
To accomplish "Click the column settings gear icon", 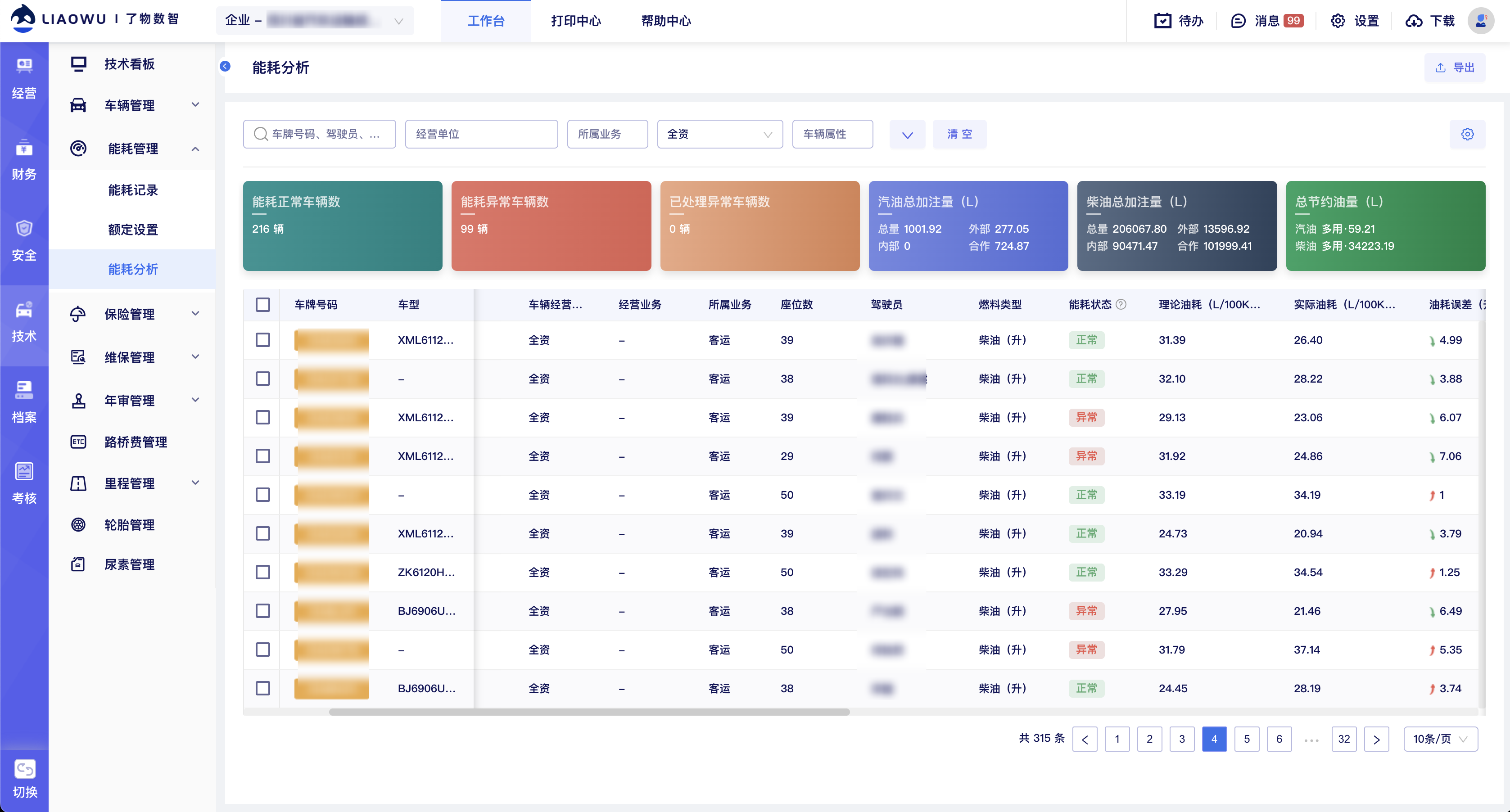I will pos(1467,134).
